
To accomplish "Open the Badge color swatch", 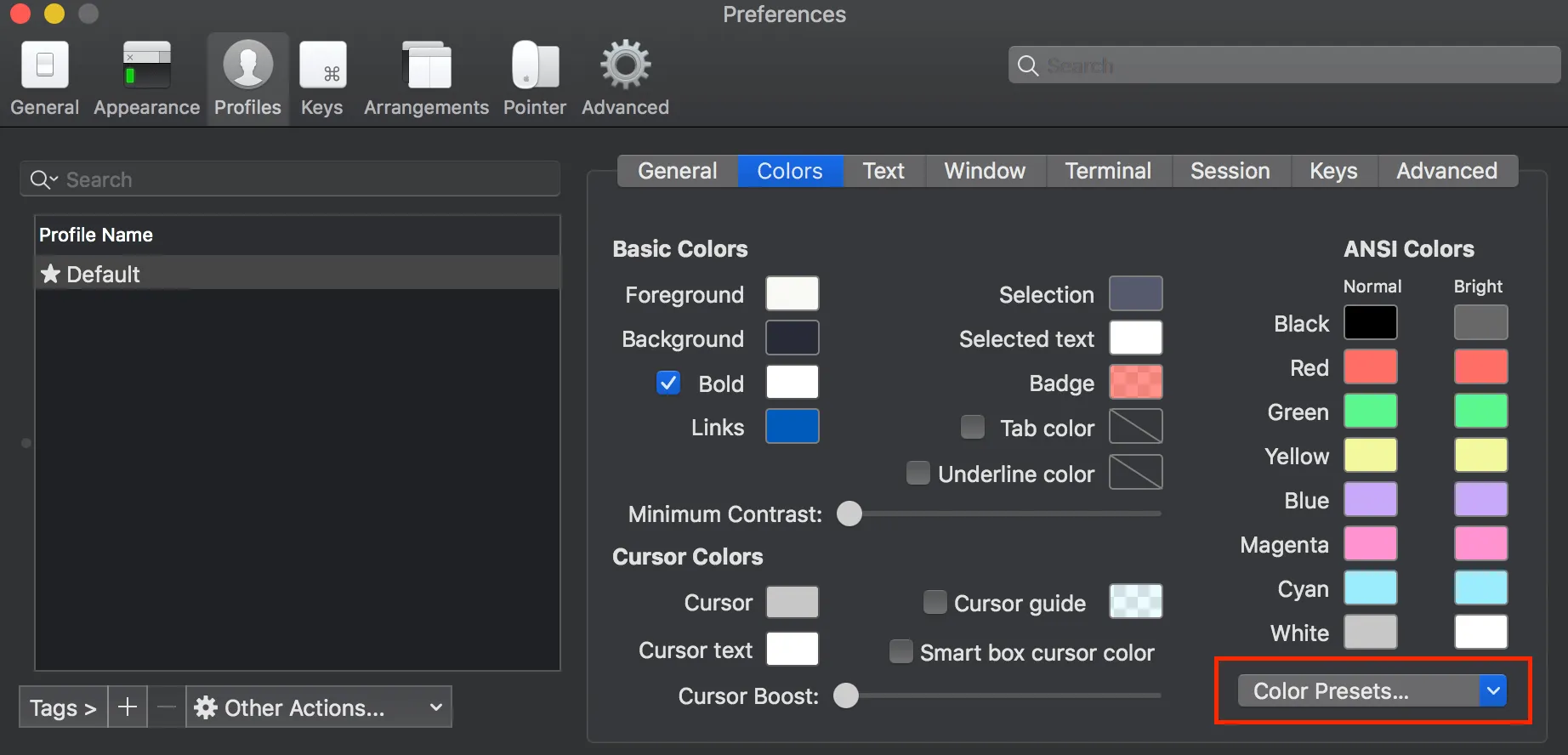I will [1136, 382].
